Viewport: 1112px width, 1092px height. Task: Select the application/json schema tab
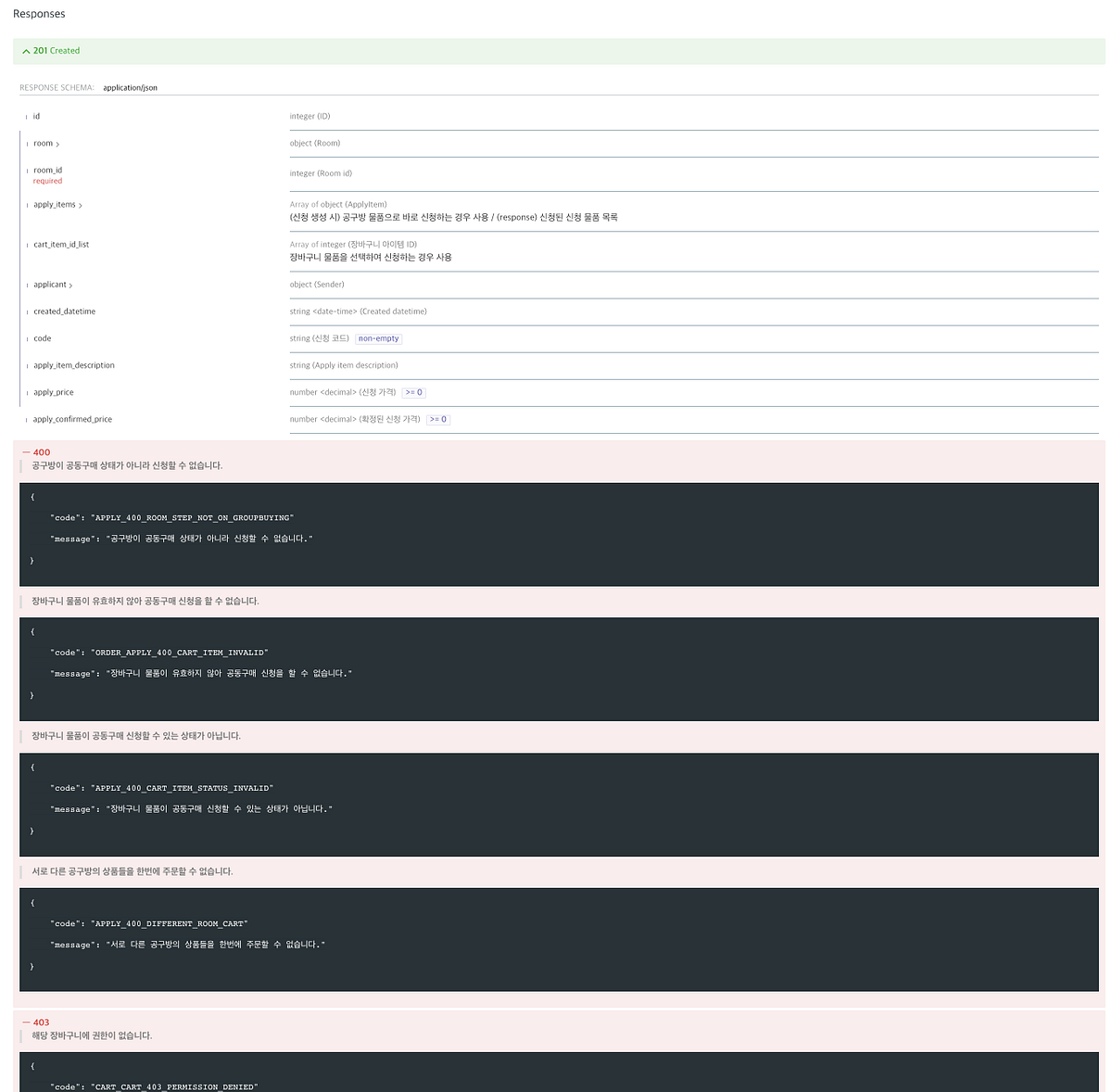[x=130, y=87]
